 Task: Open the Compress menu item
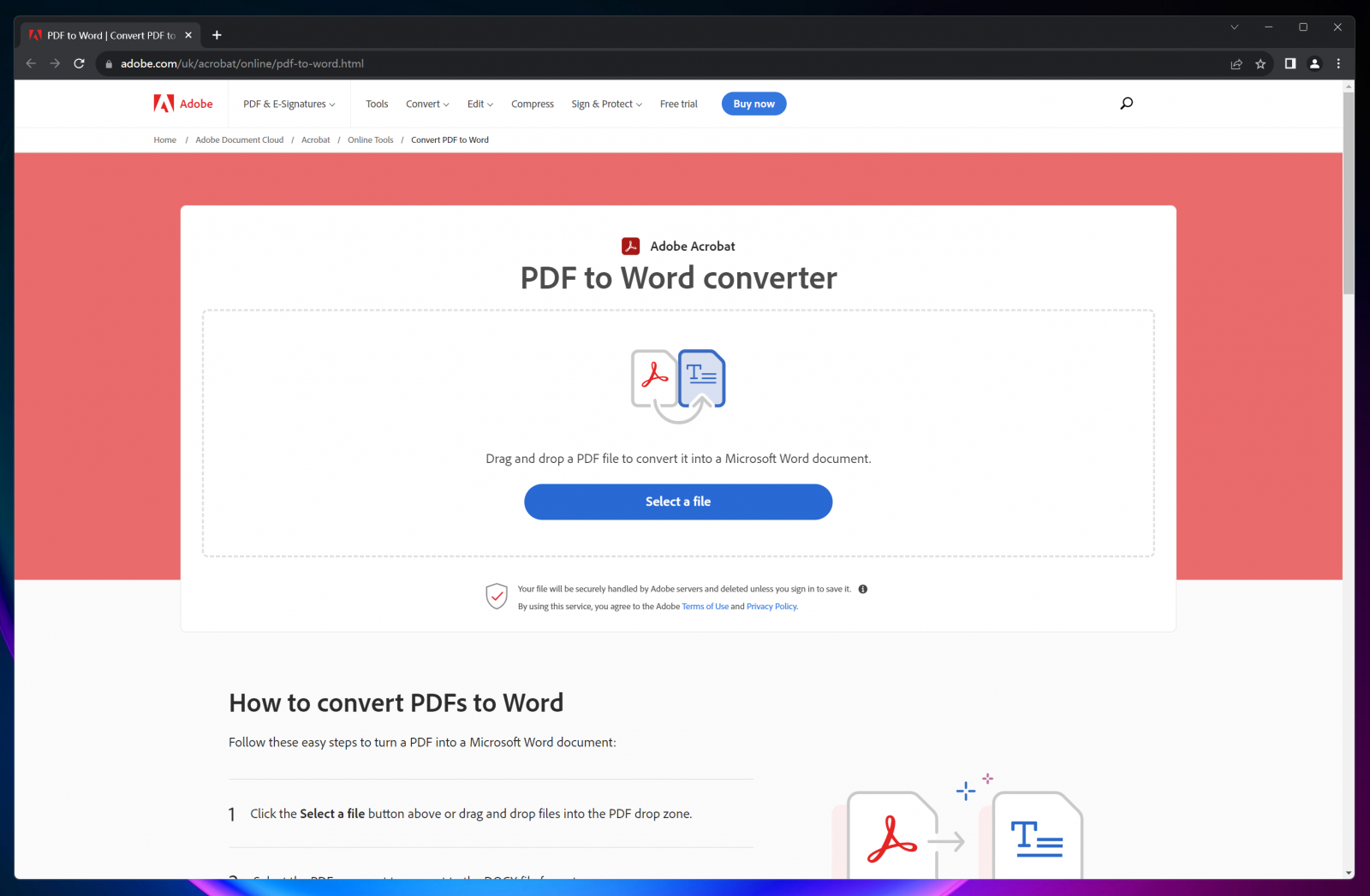click(x=533, y=104)
